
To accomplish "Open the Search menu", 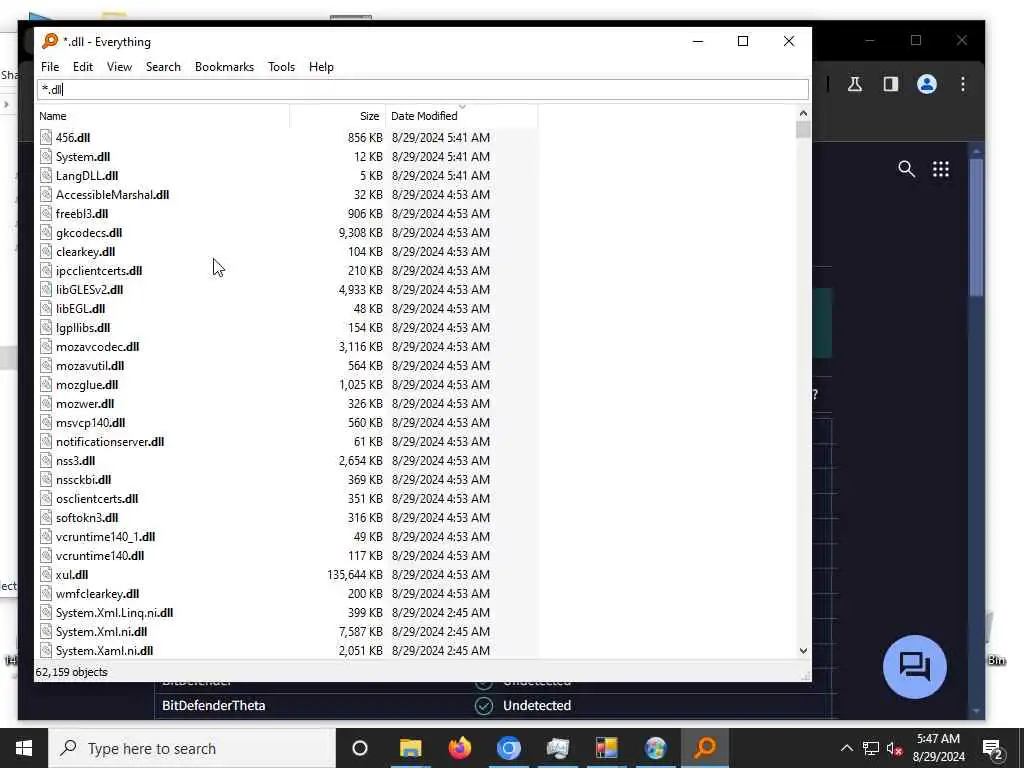I will 163,67.
